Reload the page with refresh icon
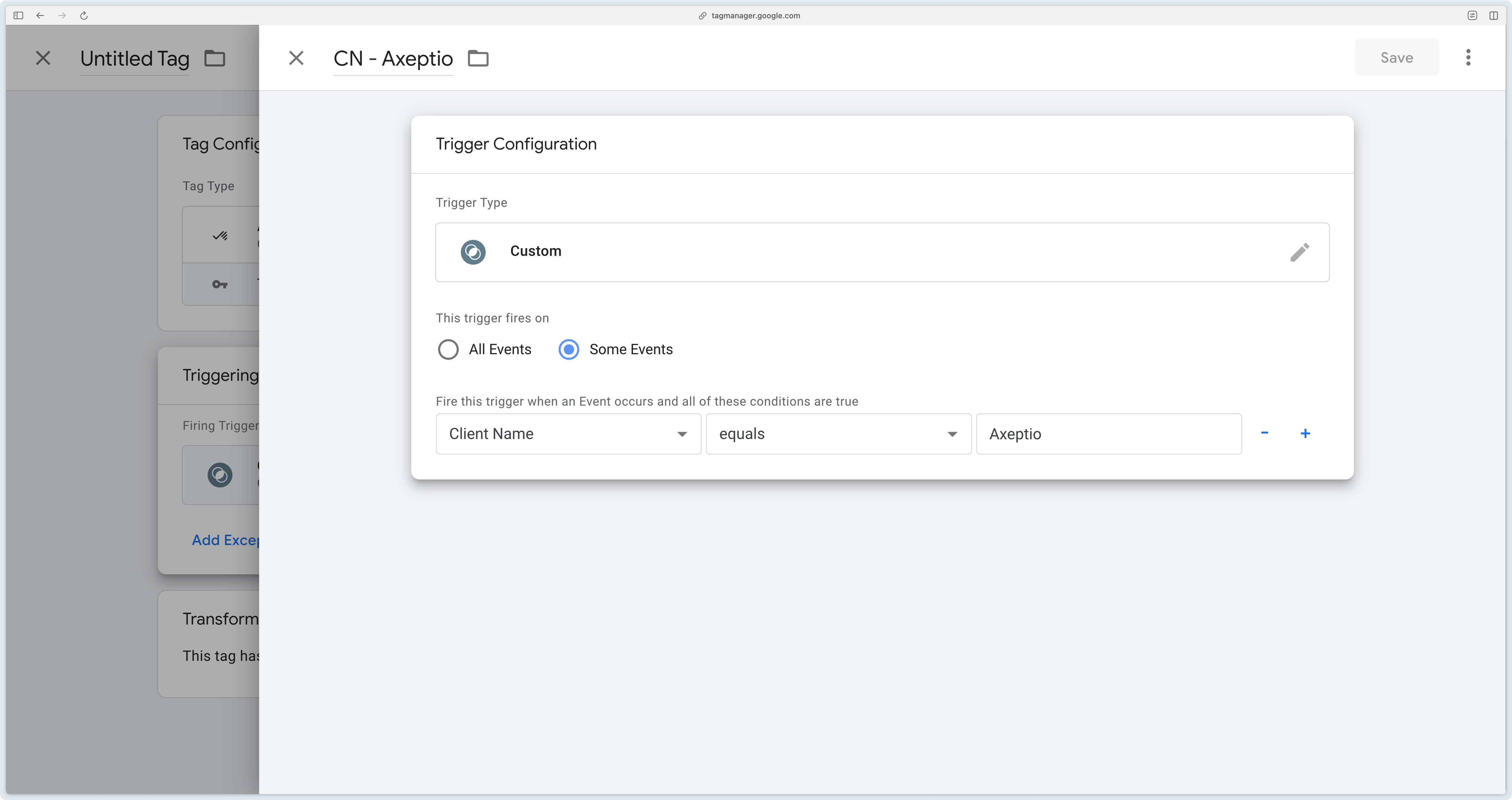Screen dimensions: 1512x800 click(x=84, y=15)
